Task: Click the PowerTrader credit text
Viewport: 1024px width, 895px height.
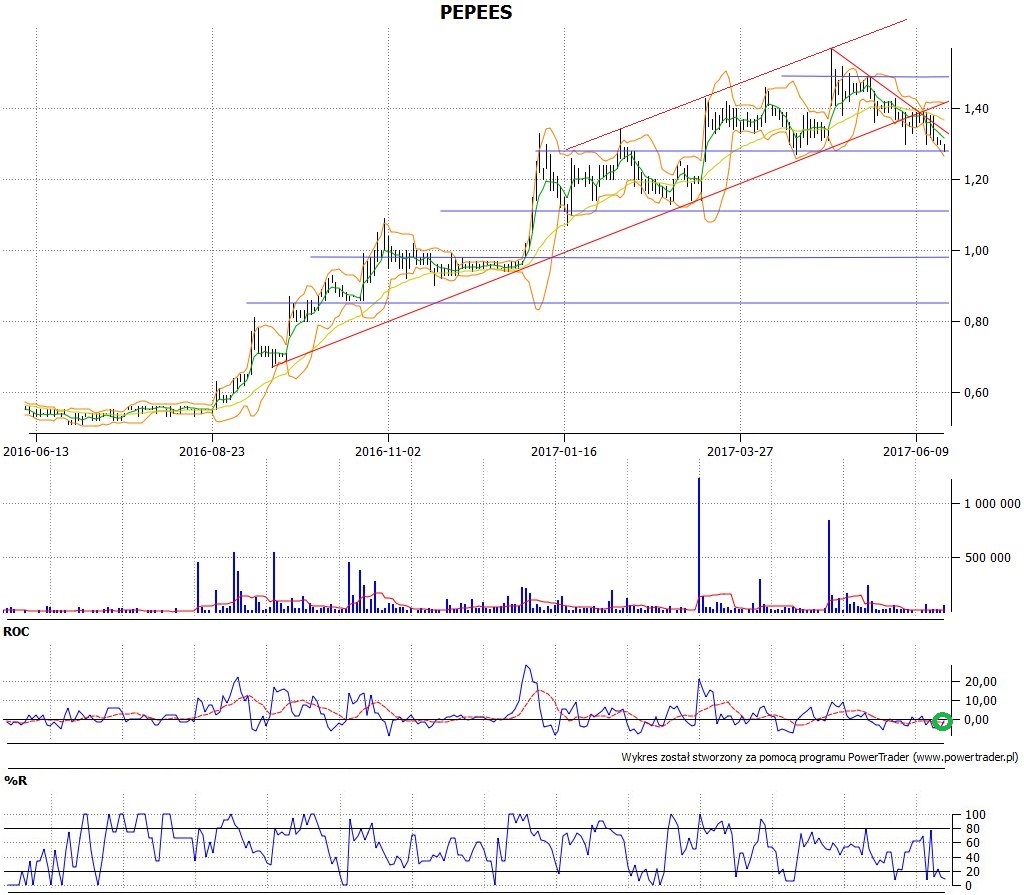Action: [820, 757]
